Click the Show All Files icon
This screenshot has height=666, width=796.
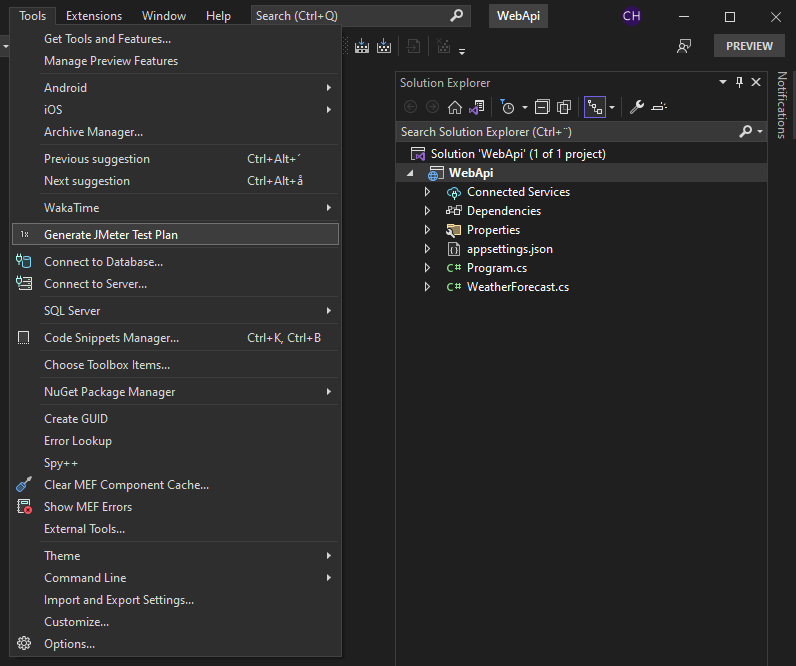(564, 107)
